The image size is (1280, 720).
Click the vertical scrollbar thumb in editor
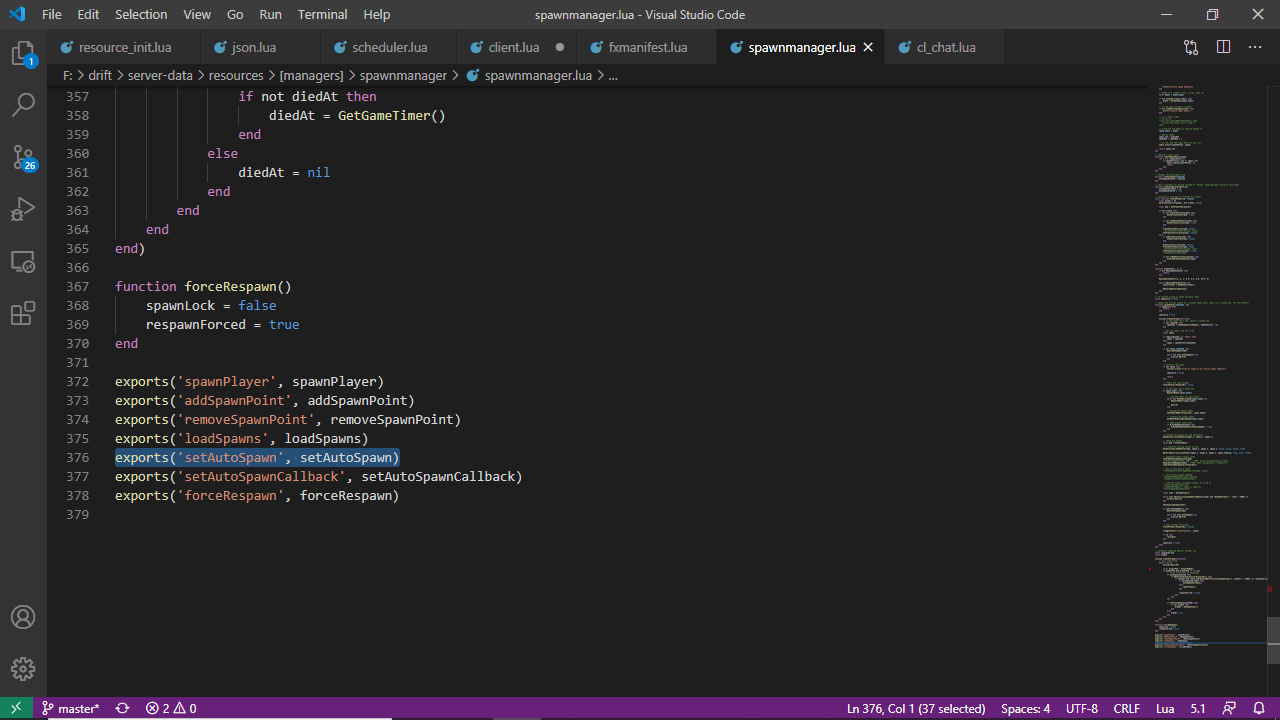click(1273, 640)
